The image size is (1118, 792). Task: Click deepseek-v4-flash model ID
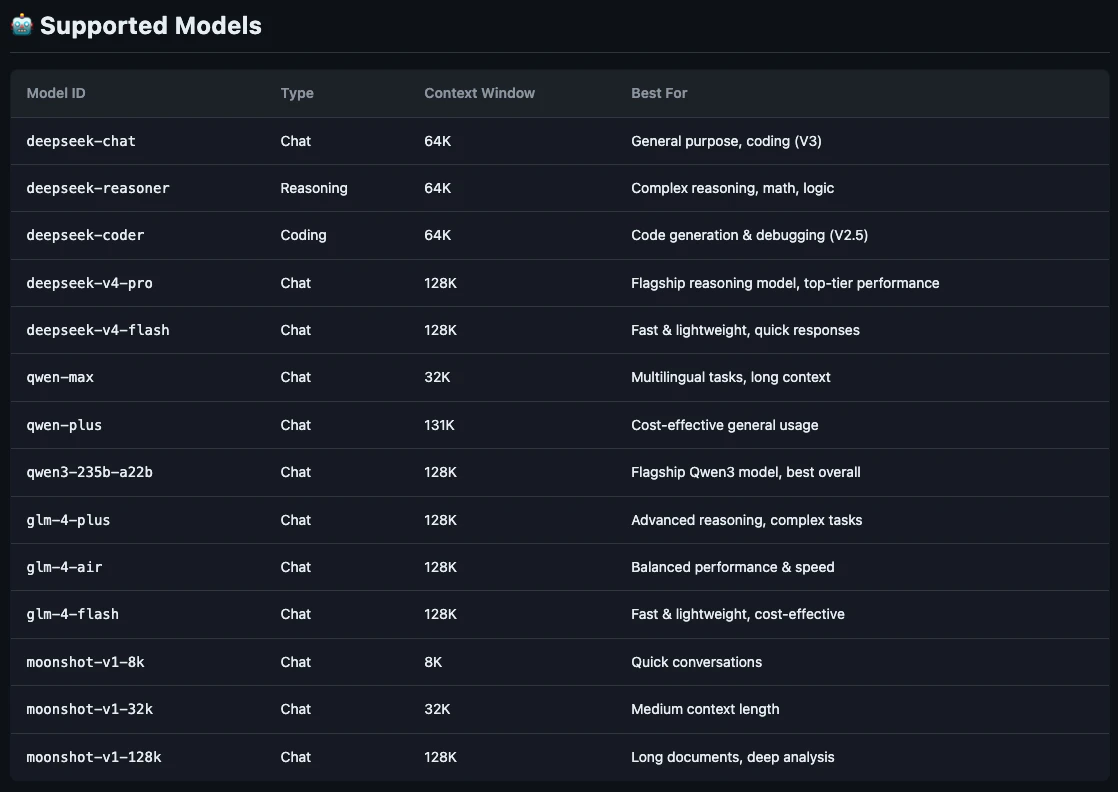(98, 330)
